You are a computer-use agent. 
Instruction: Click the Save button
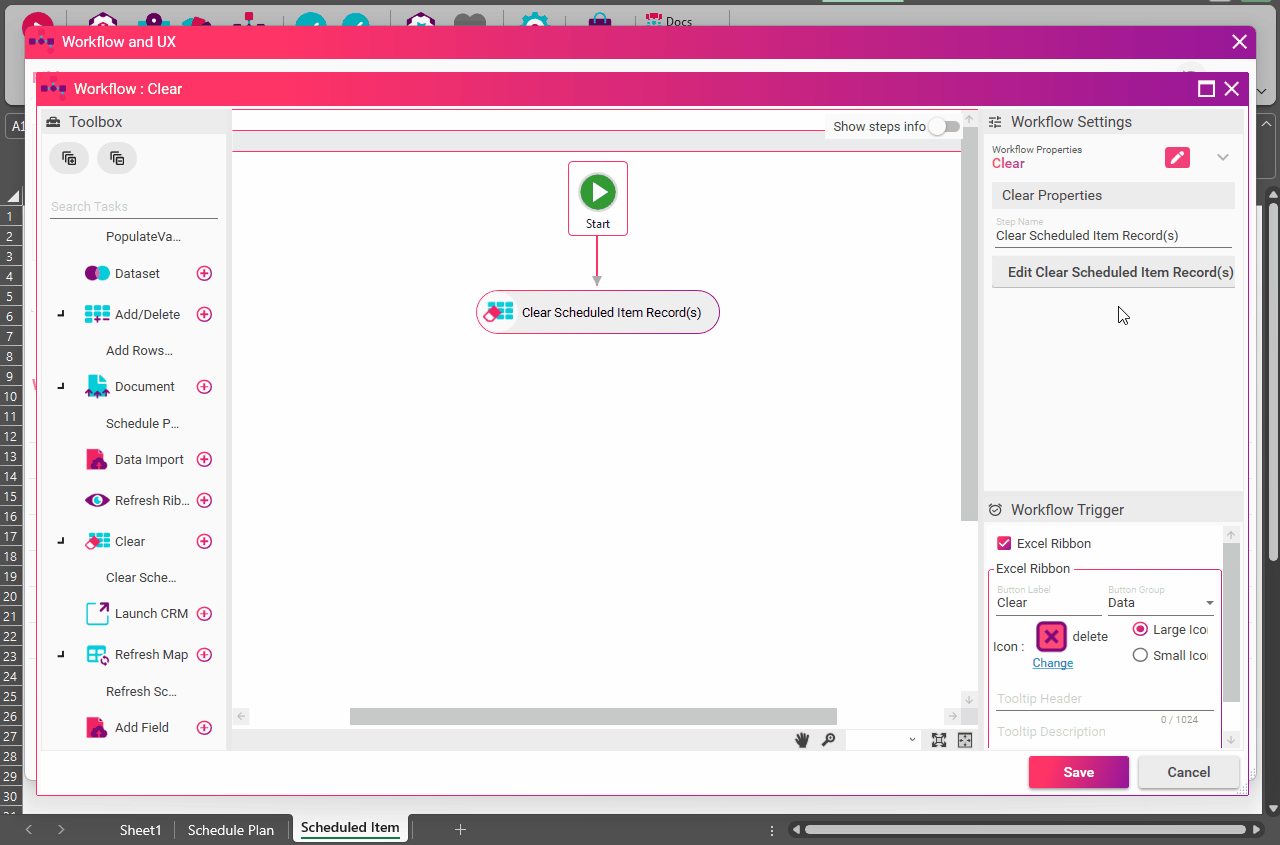pyautogui.click(x=1078, y=772)
